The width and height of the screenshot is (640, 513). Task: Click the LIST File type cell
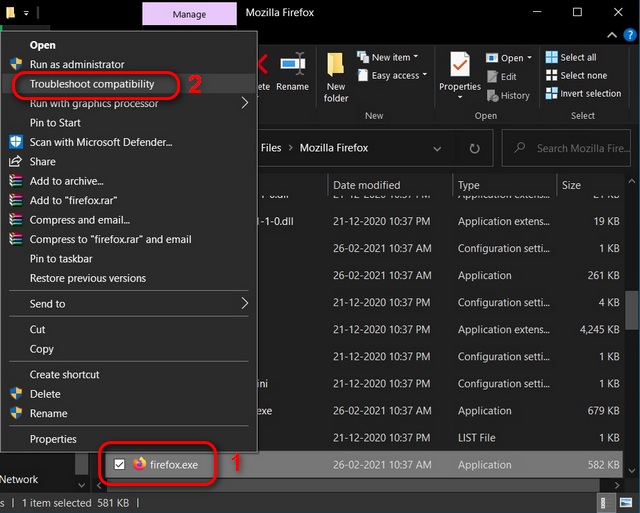(x=476, y=437)
